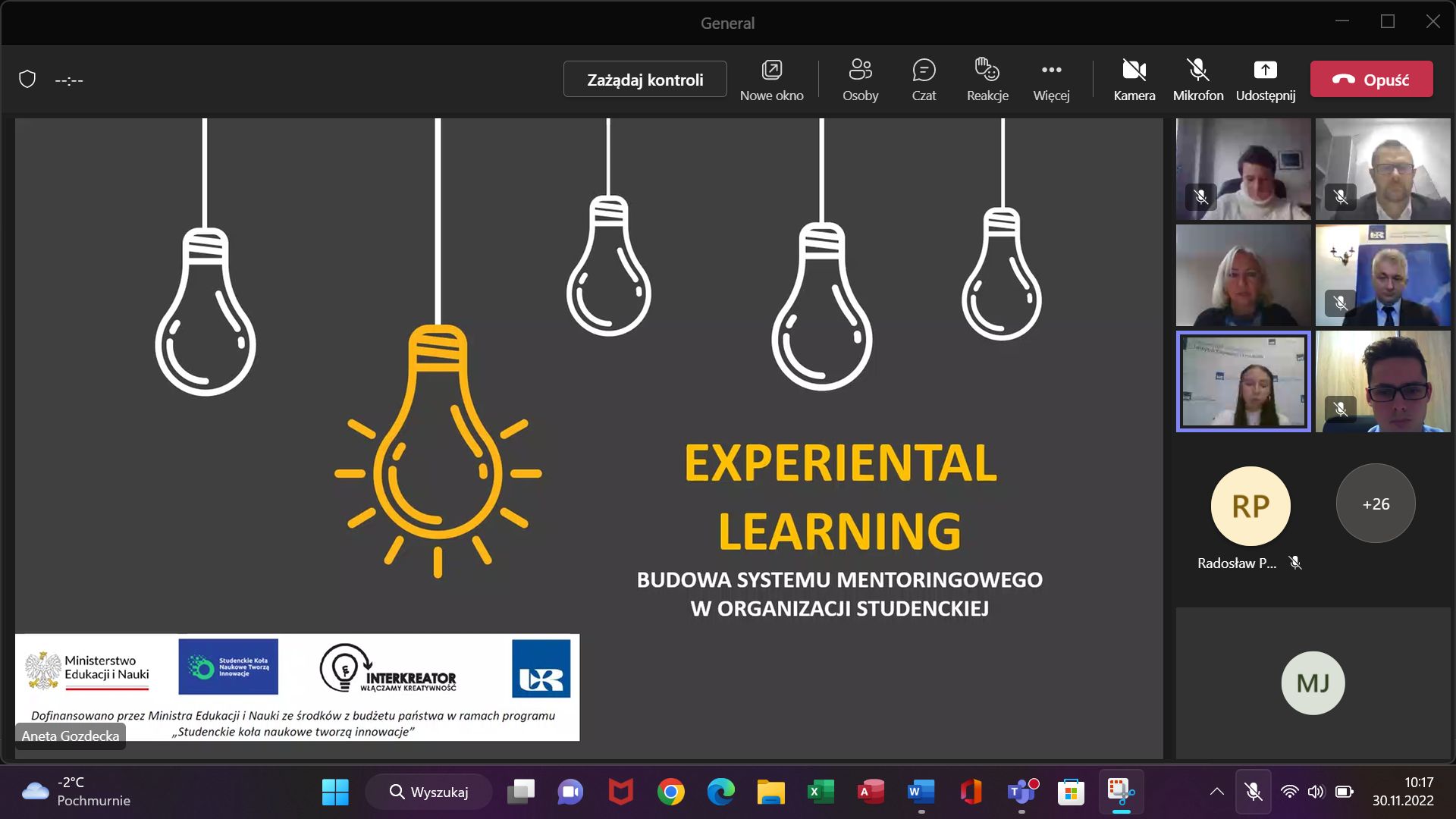Expand the Więcej more options menu
The height and width of the screenshot is (819, 1456).
coord(1051,80)
